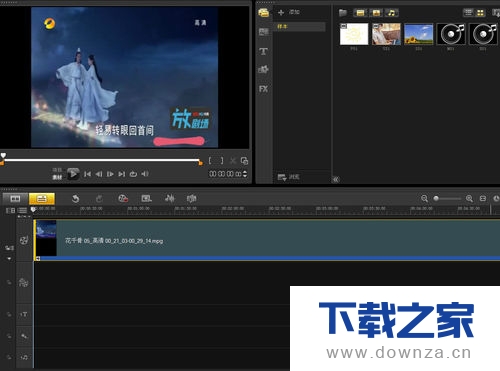
Task: Fit project in timeline window
Action: click(x=483, y=199)
